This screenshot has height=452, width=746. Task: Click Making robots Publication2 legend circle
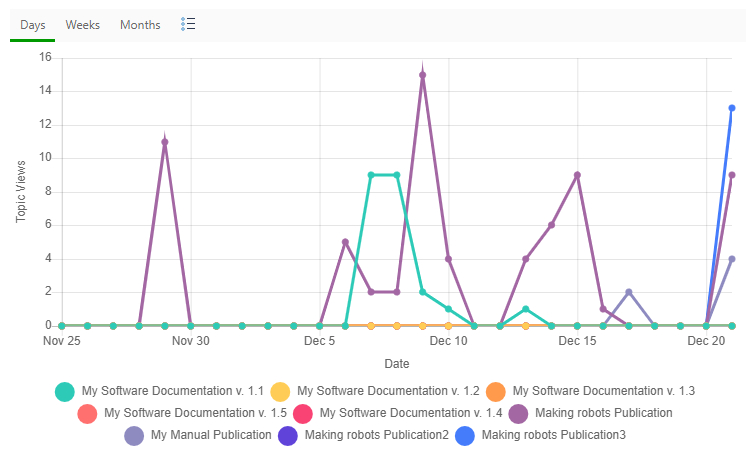[x=288, y=435]
